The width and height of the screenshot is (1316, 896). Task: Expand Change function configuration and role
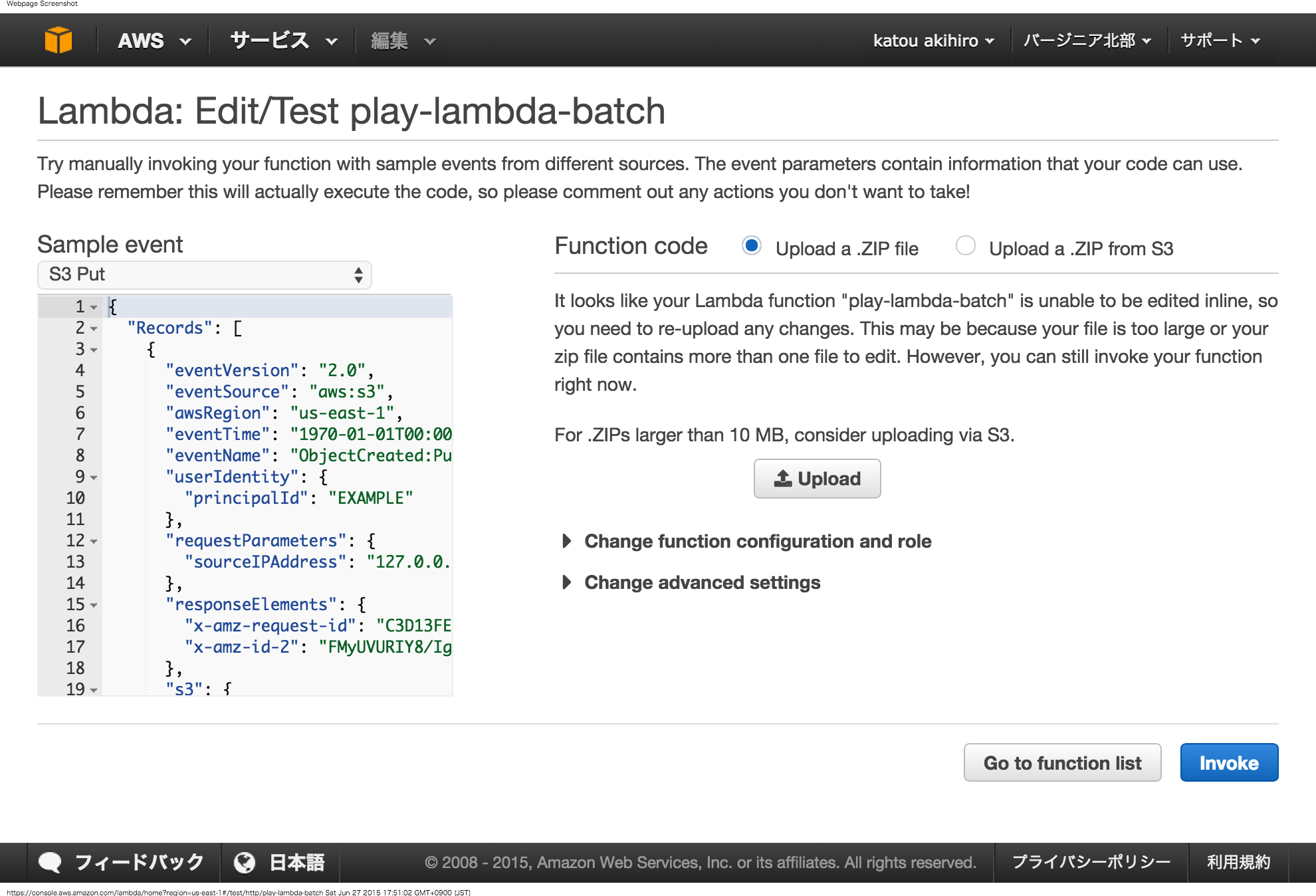(757, 541)
